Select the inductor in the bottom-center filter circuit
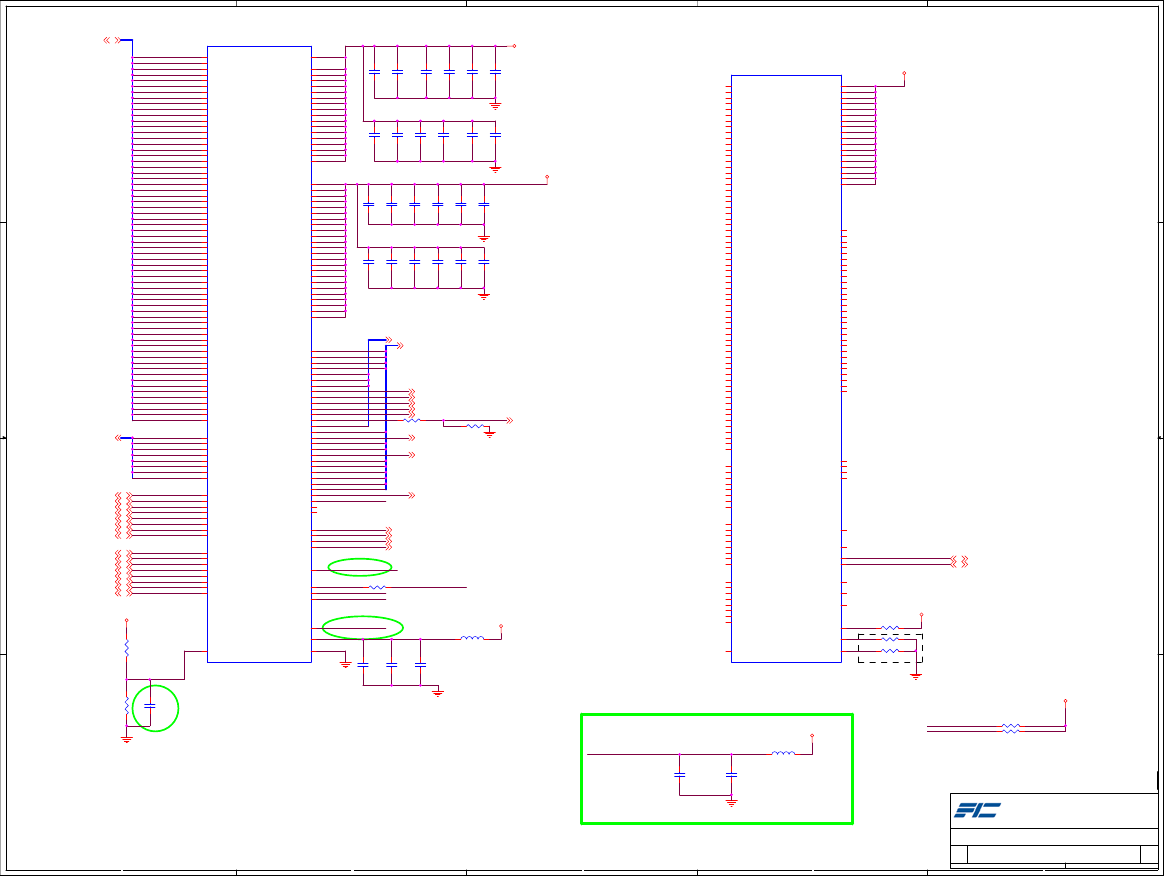Image resolution: width=1164 pixels, height=876 pixels. [x=783, y=753]
